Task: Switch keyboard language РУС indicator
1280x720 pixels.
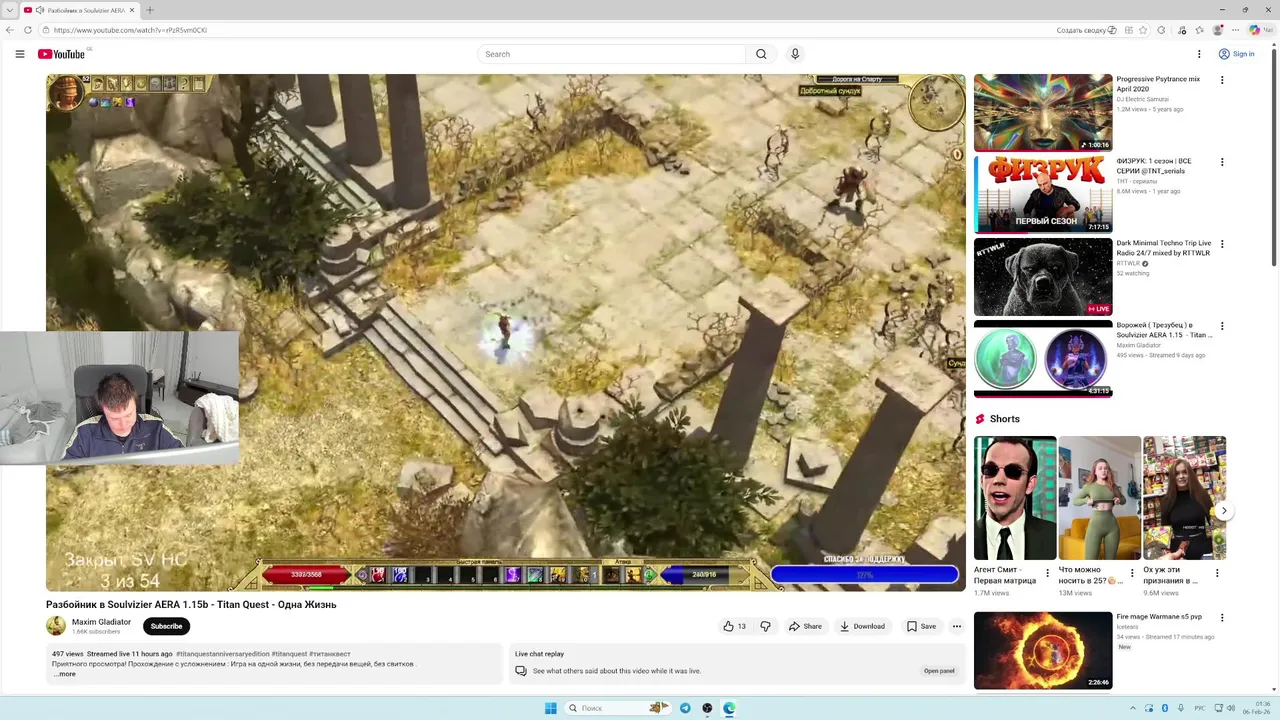Action: [1201, 708]
